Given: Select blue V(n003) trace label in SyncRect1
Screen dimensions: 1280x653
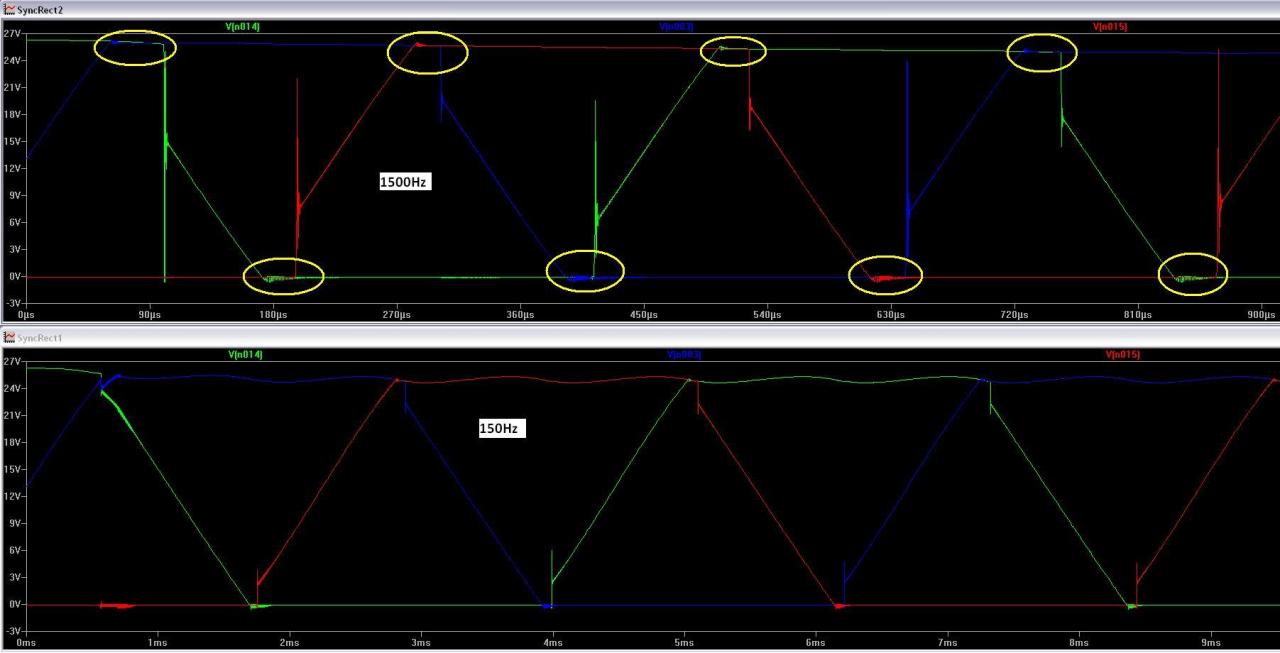Looking at the screenshot, I should click(x=685, y=354).
